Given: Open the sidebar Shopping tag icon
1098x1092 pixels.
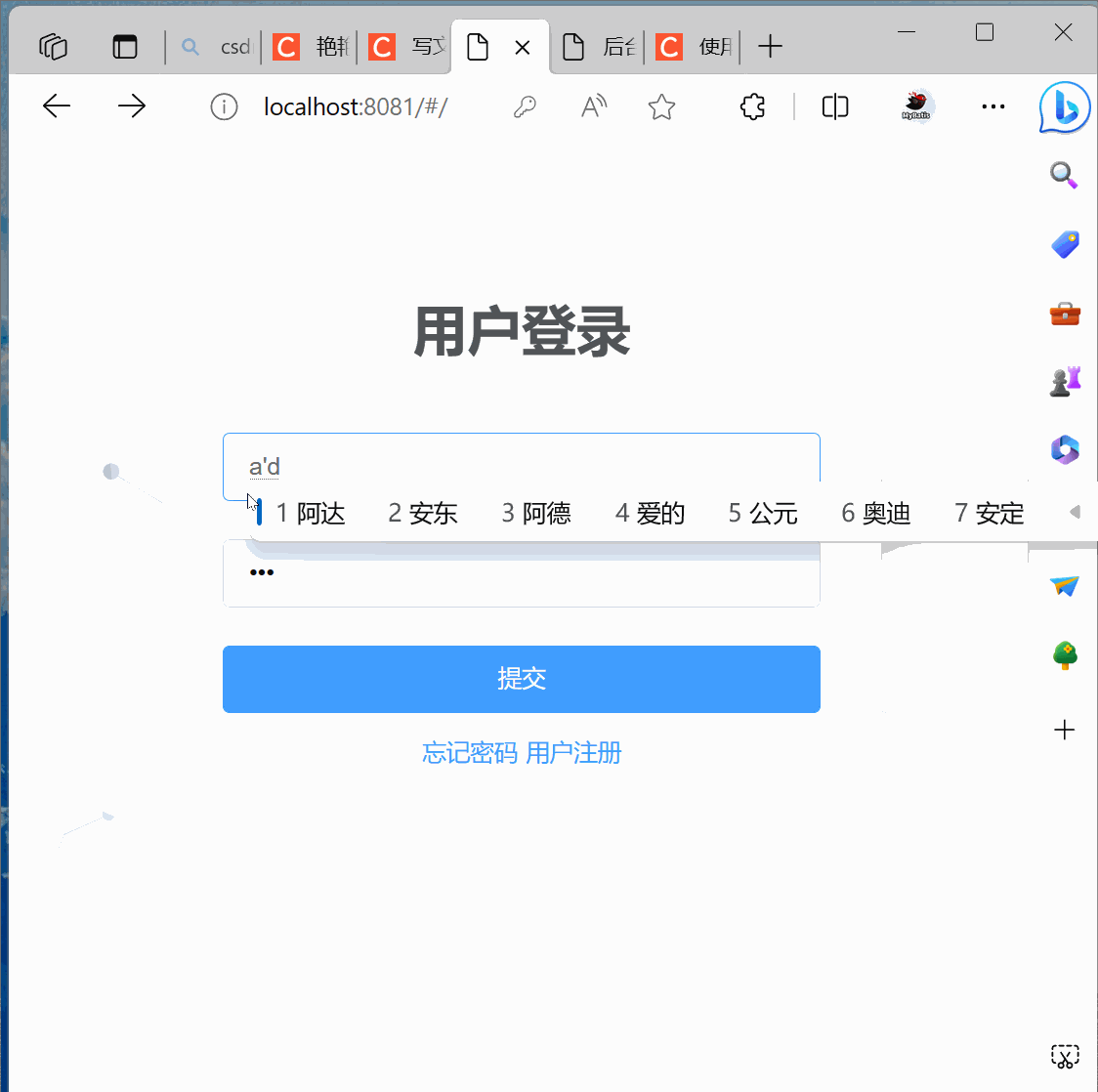Looking at the screenshot, I should pyautogui.click(x=1065, y=245).
